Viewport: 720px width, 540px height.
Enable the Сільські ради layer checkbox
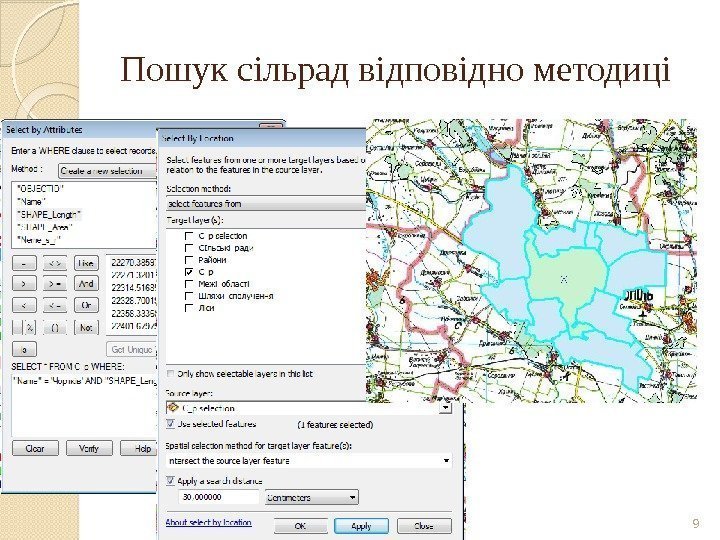189,248
